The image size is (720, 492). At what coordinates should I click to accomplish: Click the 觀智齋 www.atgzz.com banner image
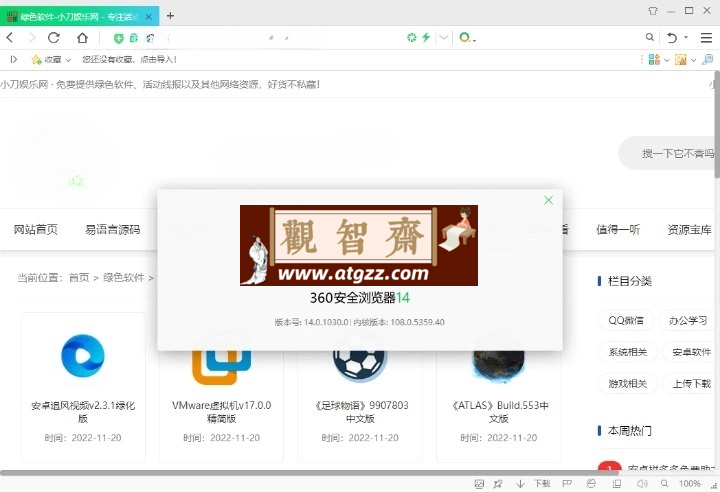pos(359,245)
